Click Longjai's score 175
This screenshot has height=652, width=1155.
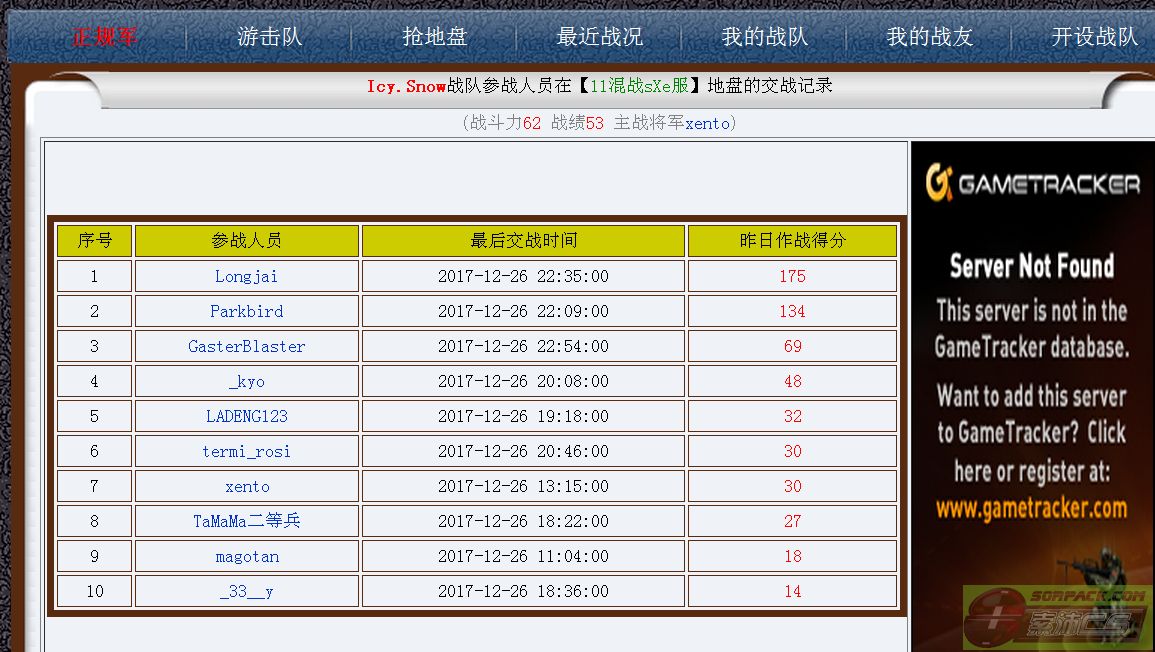point(793,276)
